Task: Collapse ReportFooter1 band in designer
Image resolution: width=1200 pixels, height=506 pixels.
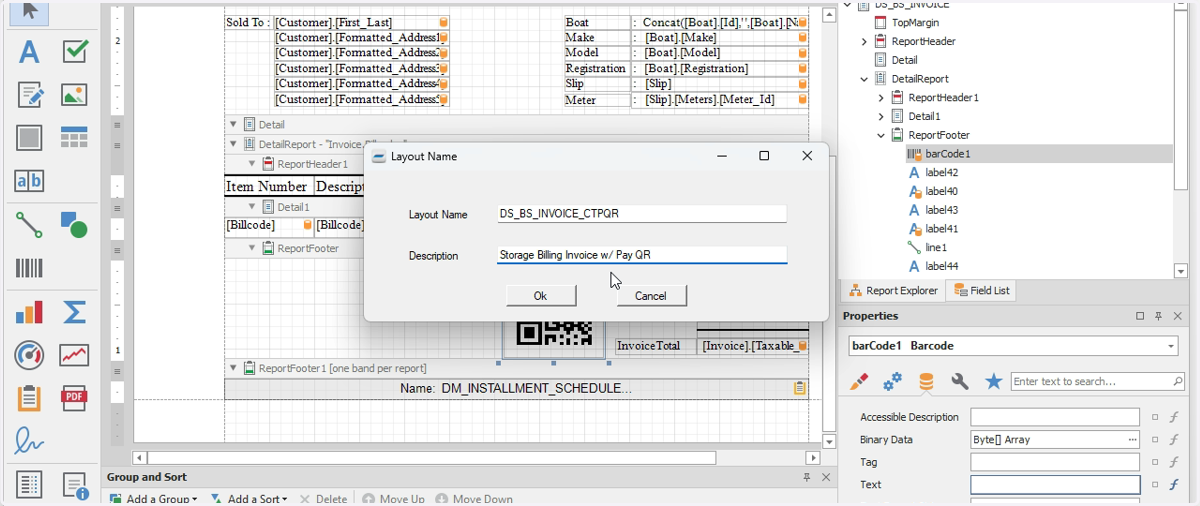Action: (234, 368)
